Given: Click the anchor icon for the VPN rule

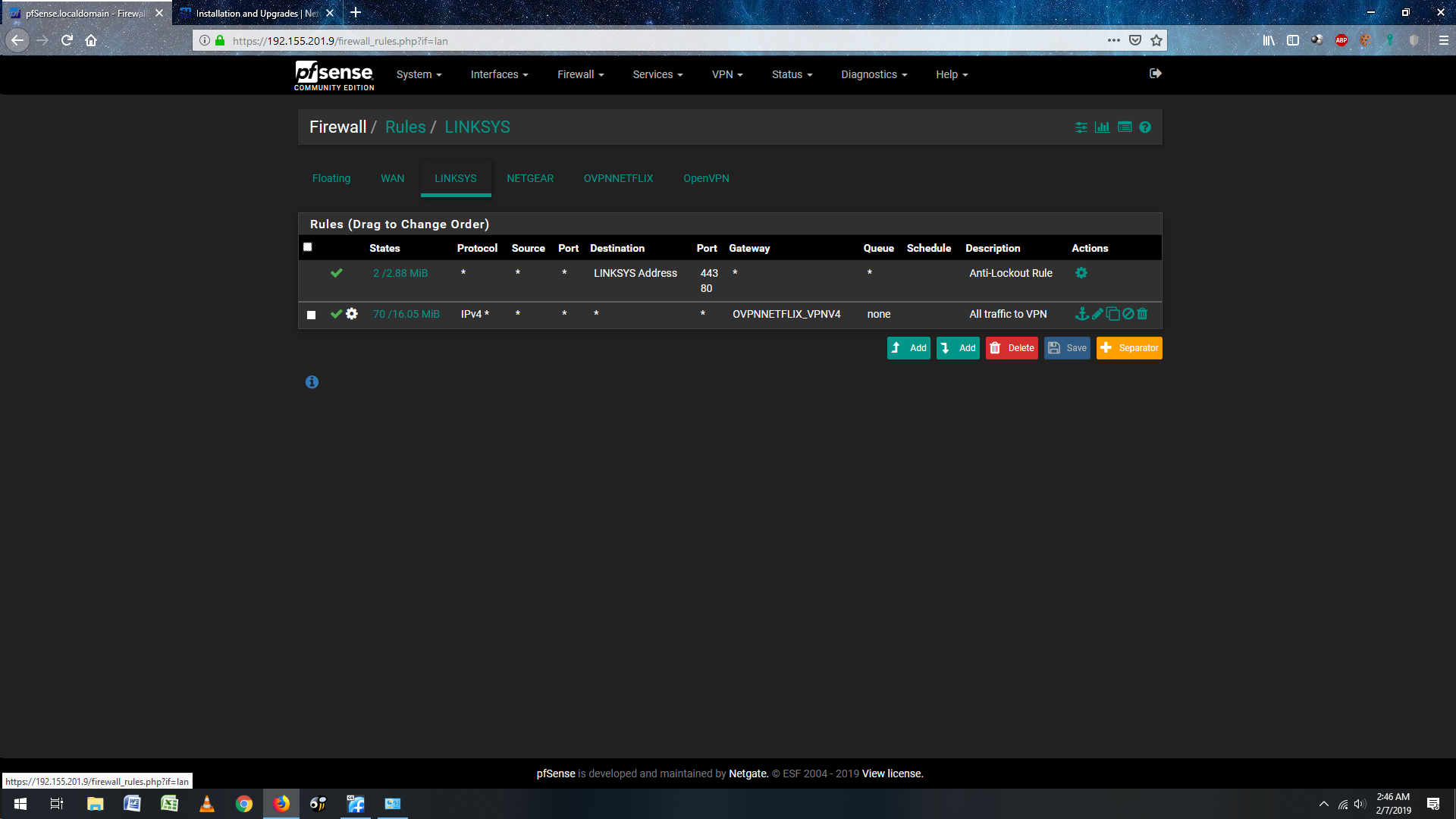Looking at the screenshot, I should click(1082, 314).
